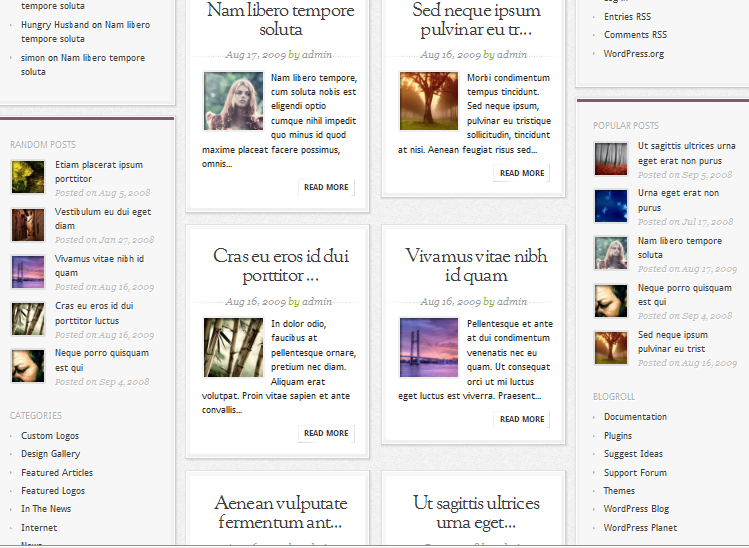Open WordPress Planet in Blogroll
The height and width of the screenshot is (548, 749).
640,527
